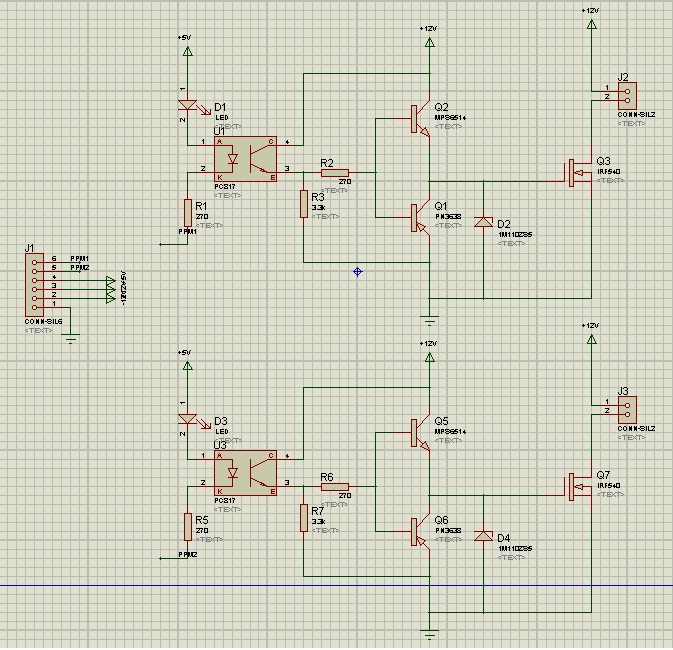The width and height of the screenshot is (673, 650).
Task: Click the PPM2 label beside J1 pin 5
Action: (x=80, y=267)
